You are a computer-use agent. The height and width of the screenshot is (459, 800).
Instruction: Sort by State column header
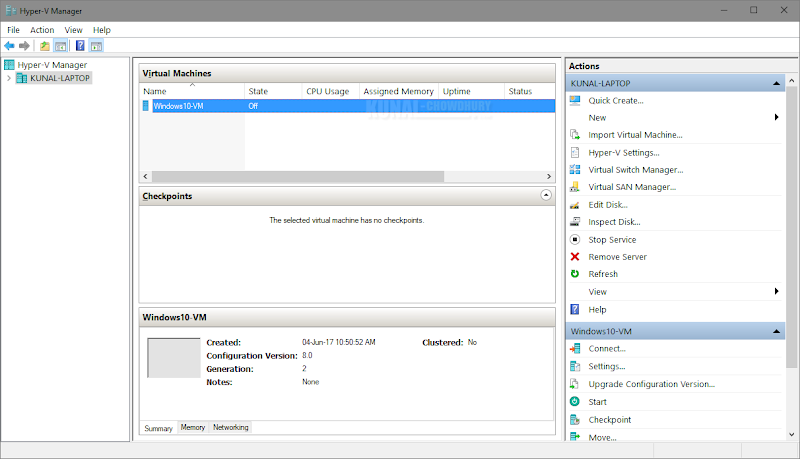click(273, 91)
